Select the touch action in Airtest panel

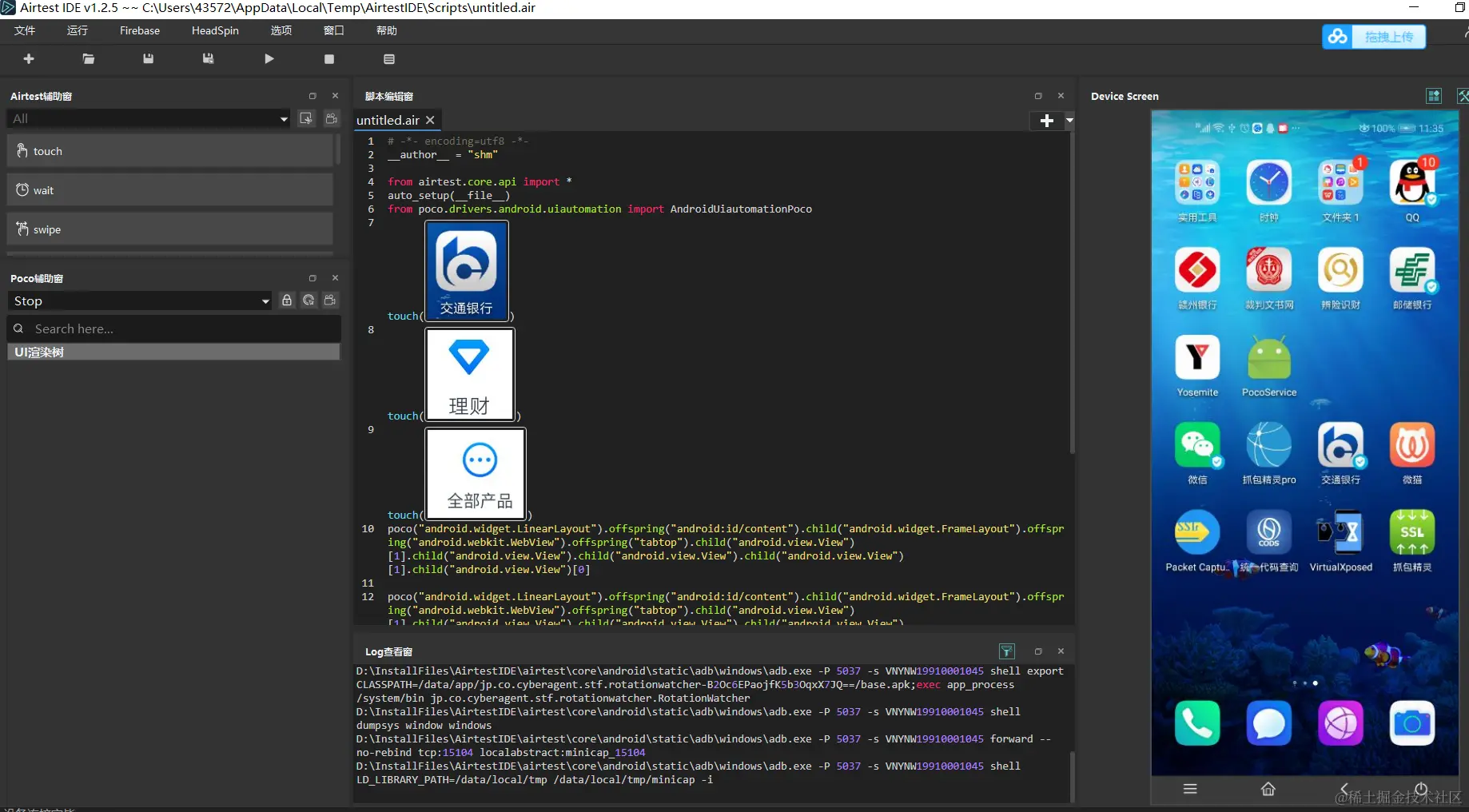pyautogui.click(x=170, y=151)
